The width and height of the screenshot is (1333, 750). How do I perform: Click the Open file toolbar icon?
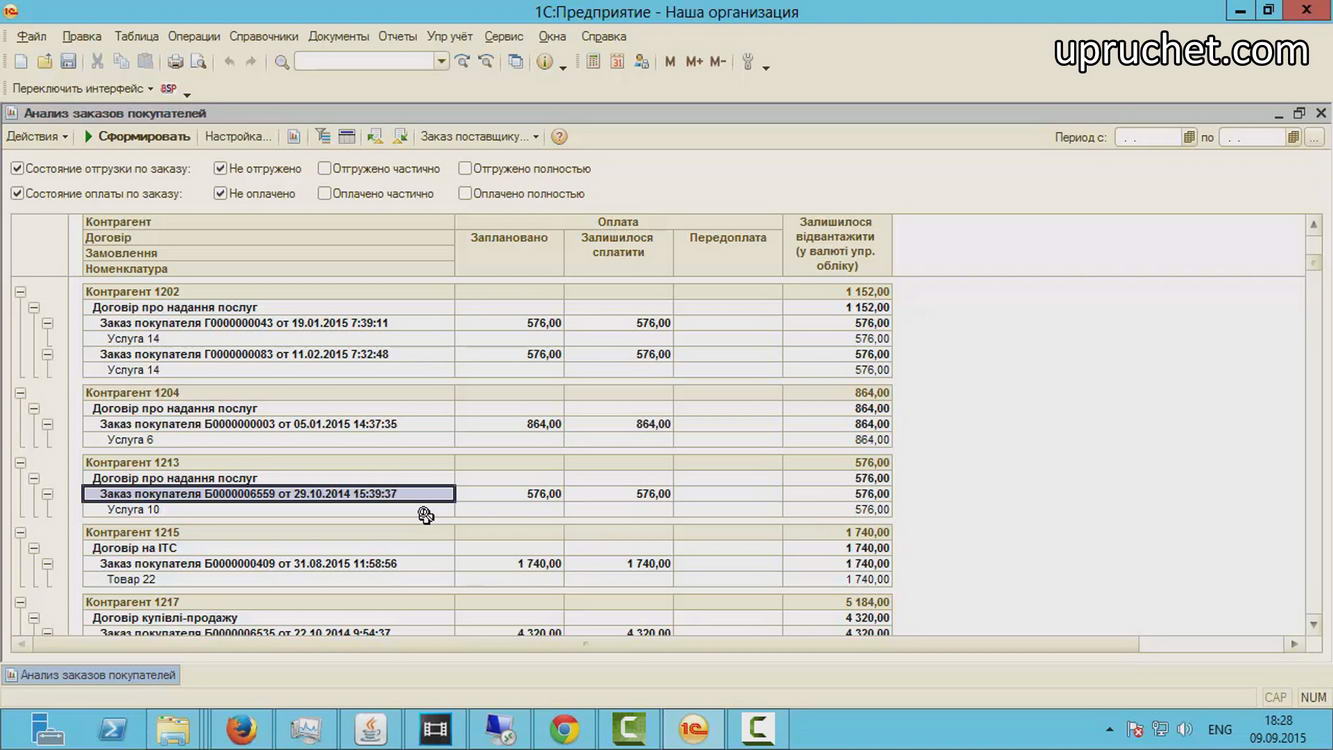pos(45,62)
